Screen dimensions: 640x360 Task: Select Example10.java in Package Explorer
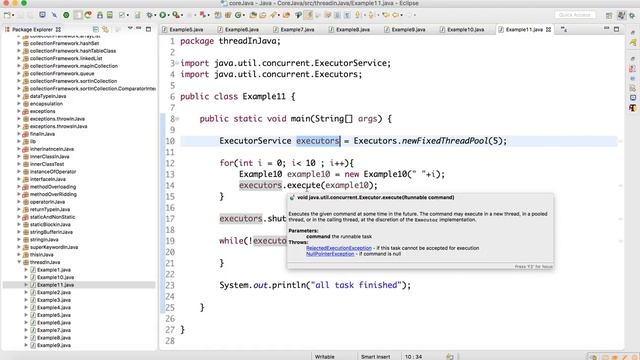click(x=55, y=277)
